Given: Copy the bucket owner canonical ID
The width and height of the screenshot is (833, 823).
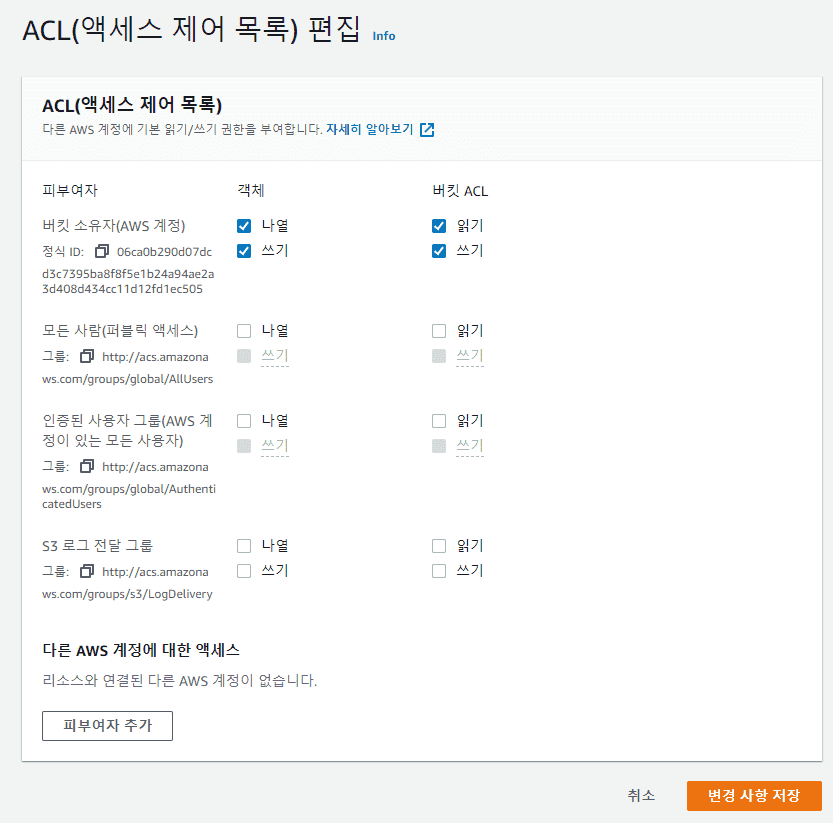Looking at the screenshot, I should pos(102,251).
